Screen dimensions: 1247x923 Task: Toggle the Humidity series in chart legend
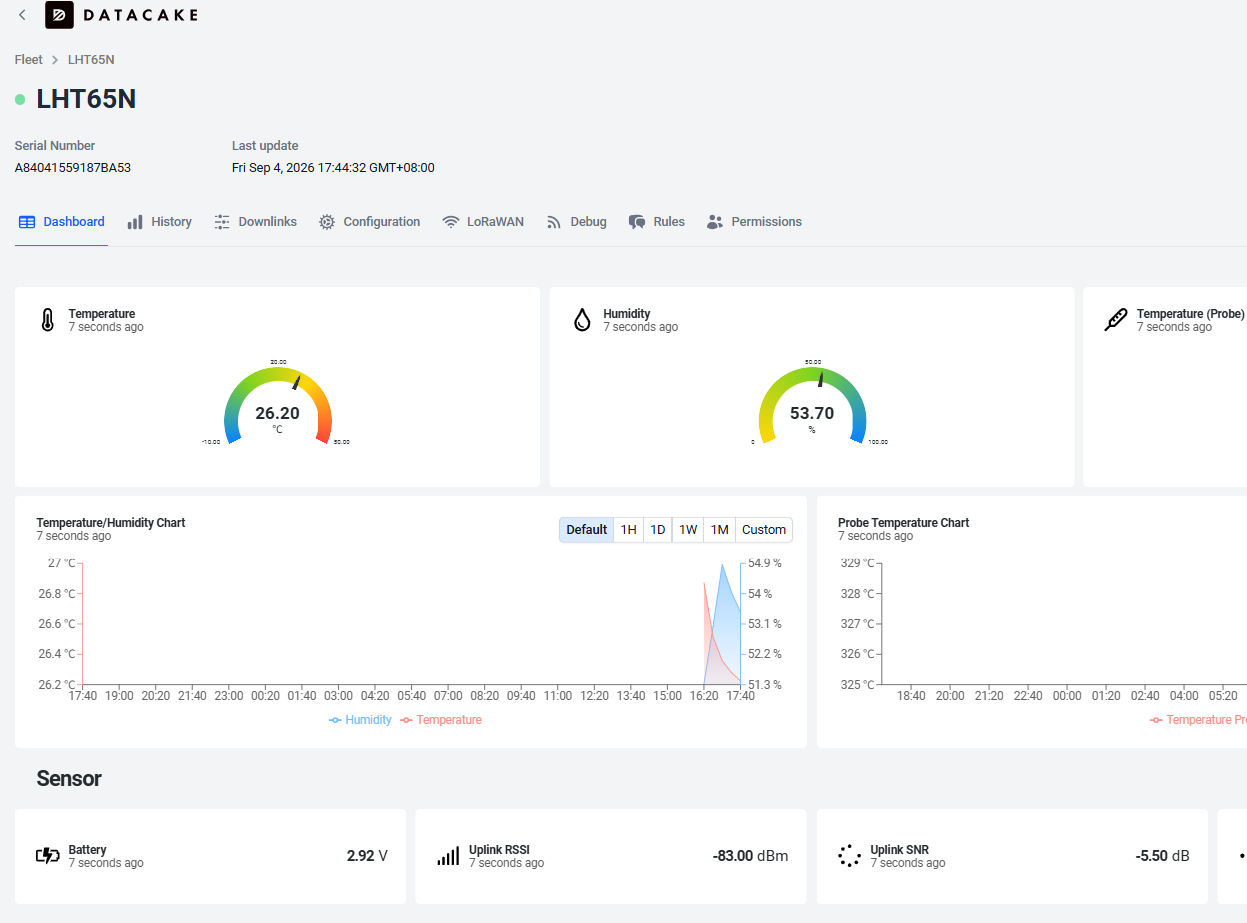click(360, 720)
